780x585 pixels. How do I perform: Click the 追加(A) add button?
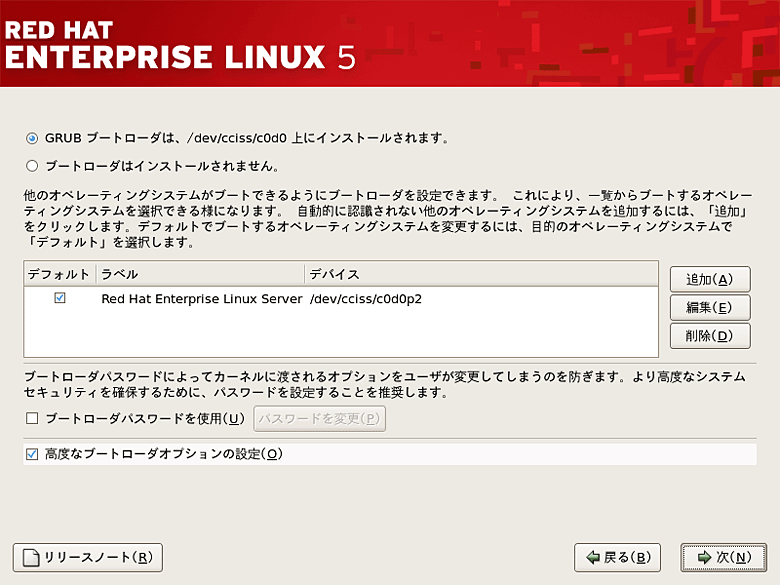[x=710, y=279]
